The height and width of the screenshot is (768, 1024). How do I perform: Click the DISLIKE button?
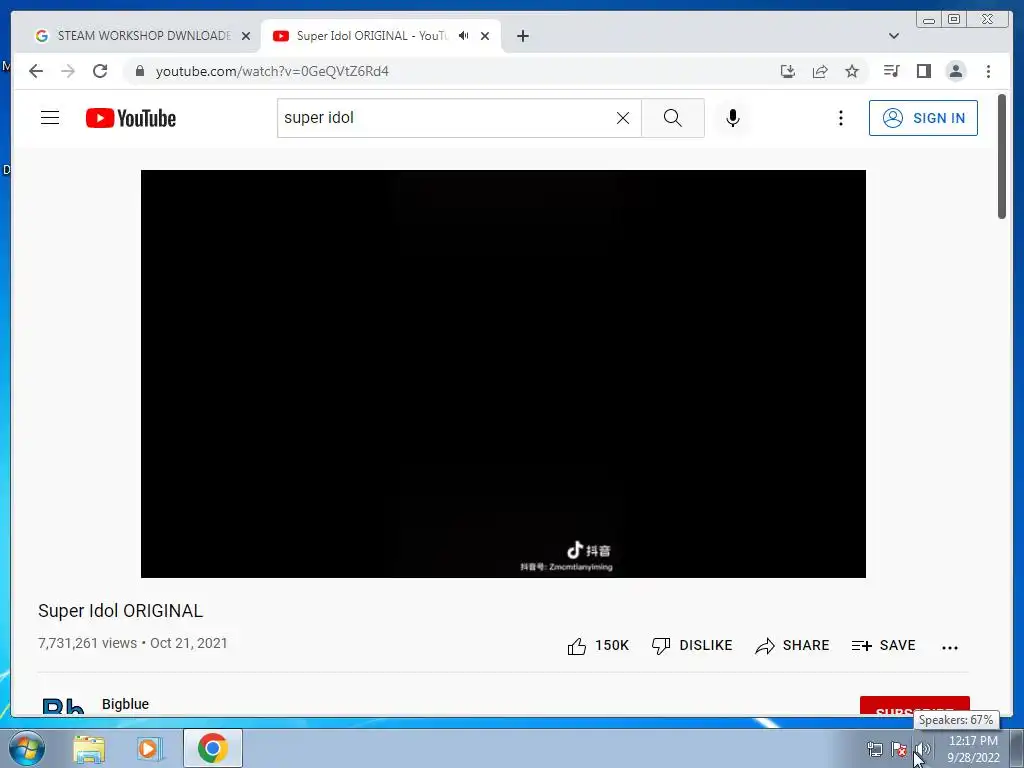[x=692, y=646]
